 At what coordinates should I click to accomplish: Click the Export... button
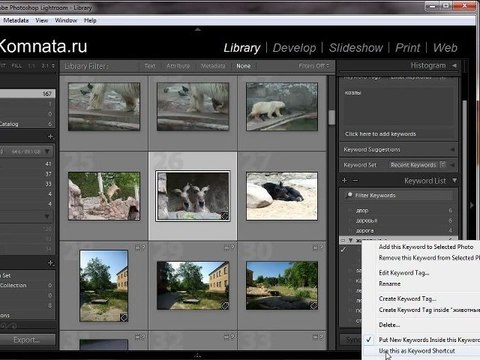(27, 340)
